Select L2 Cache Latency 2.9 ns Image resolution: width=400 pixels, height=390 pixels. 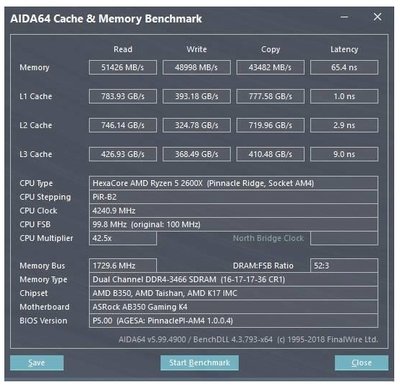coord(344,125)
